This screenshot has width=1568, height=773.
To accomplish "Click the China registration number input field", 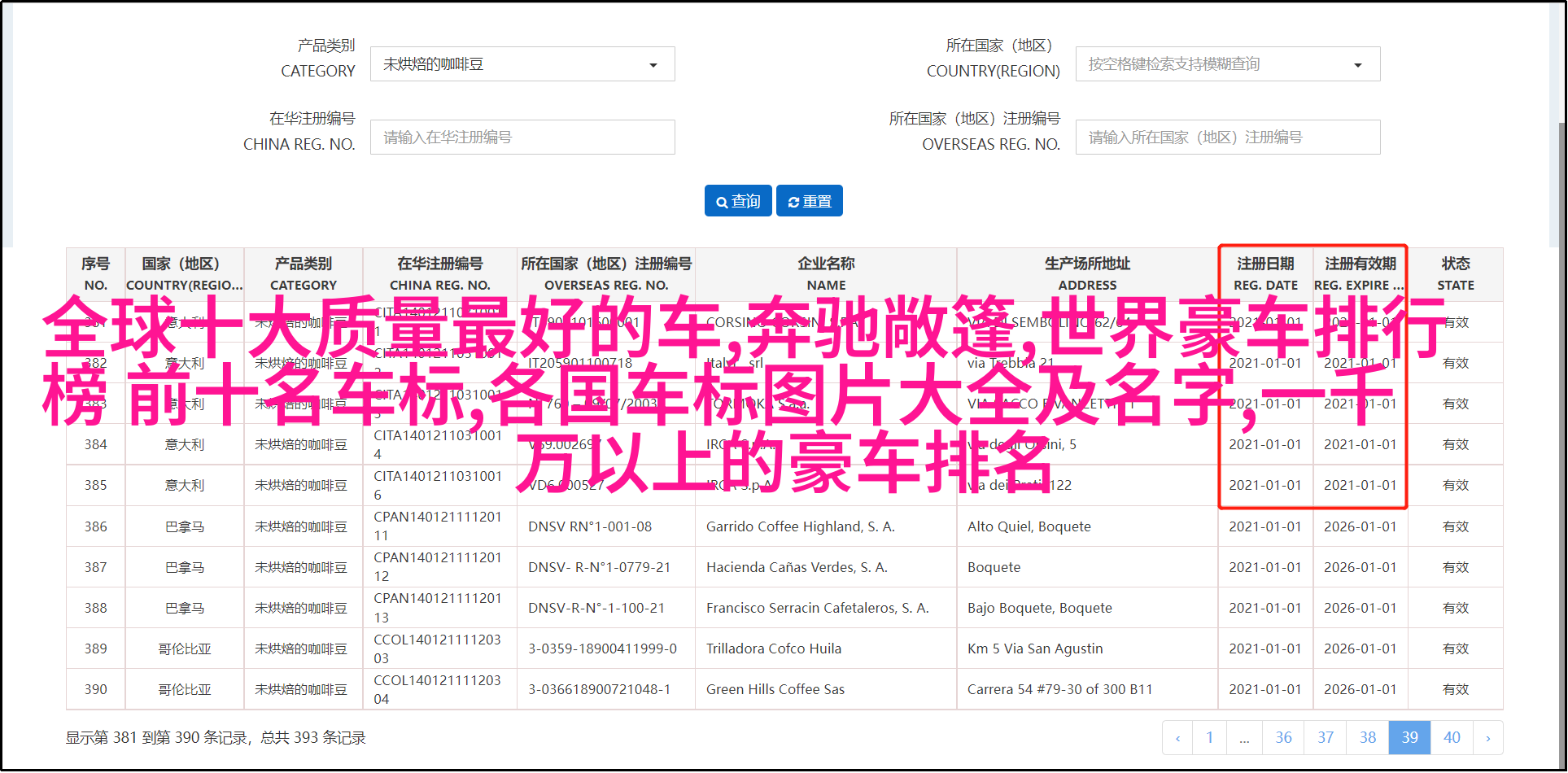I will pos(522,138).
